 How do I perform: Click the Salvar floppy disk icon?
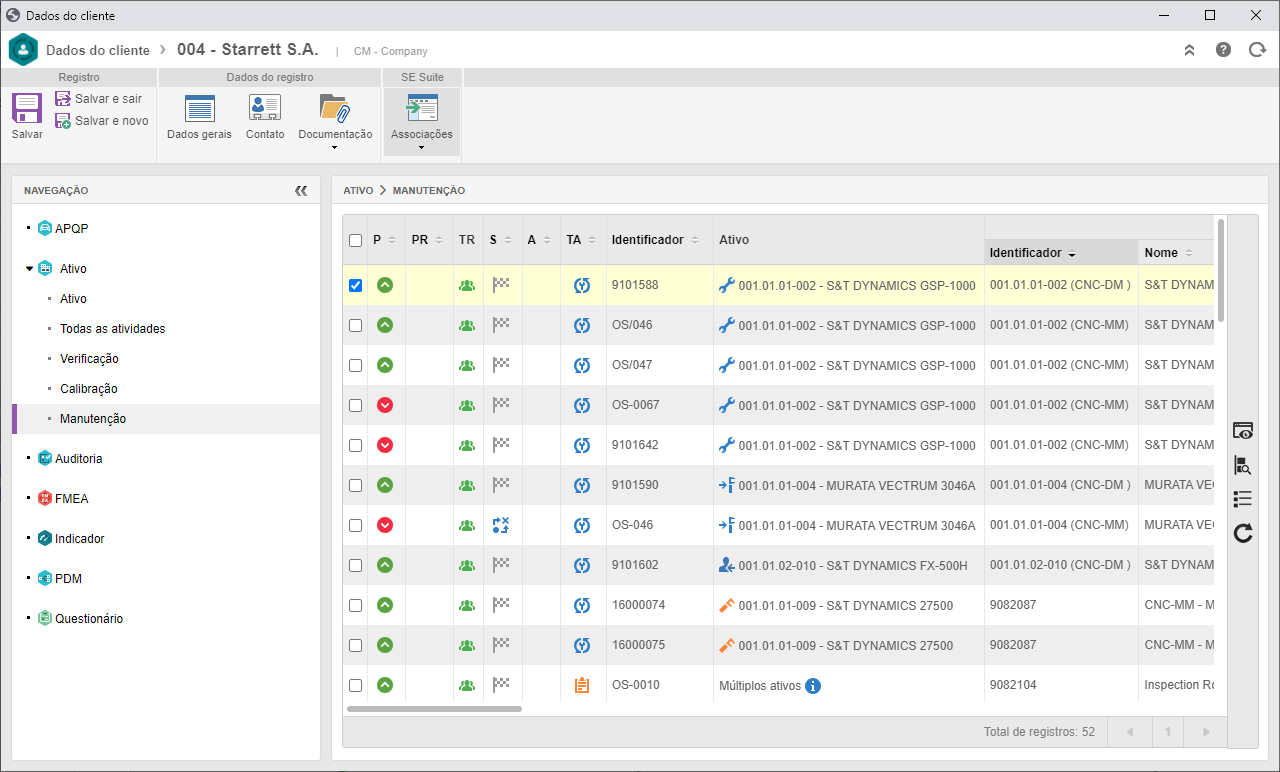click(27, 108)
